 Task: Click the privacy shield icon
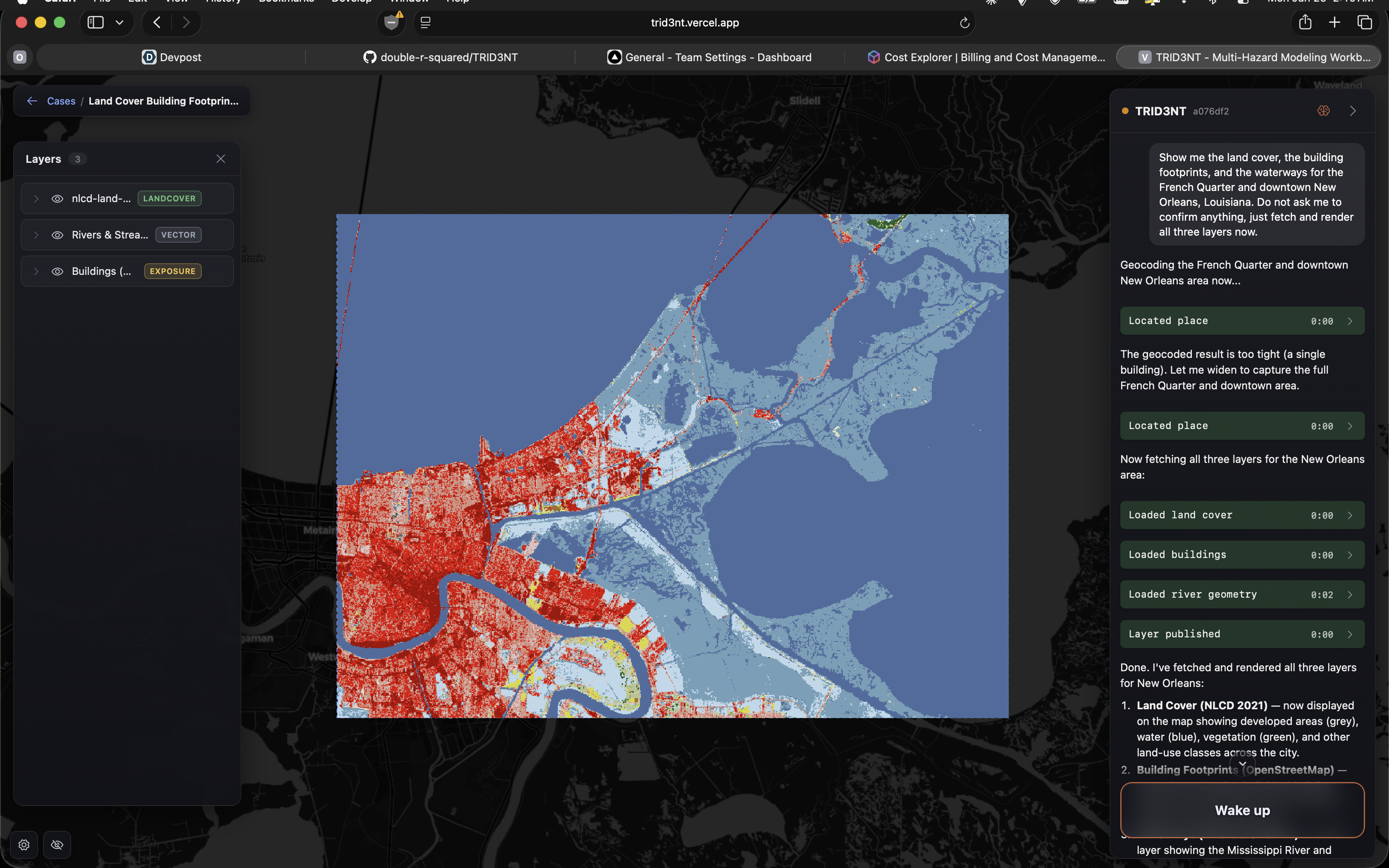point(391,22)
